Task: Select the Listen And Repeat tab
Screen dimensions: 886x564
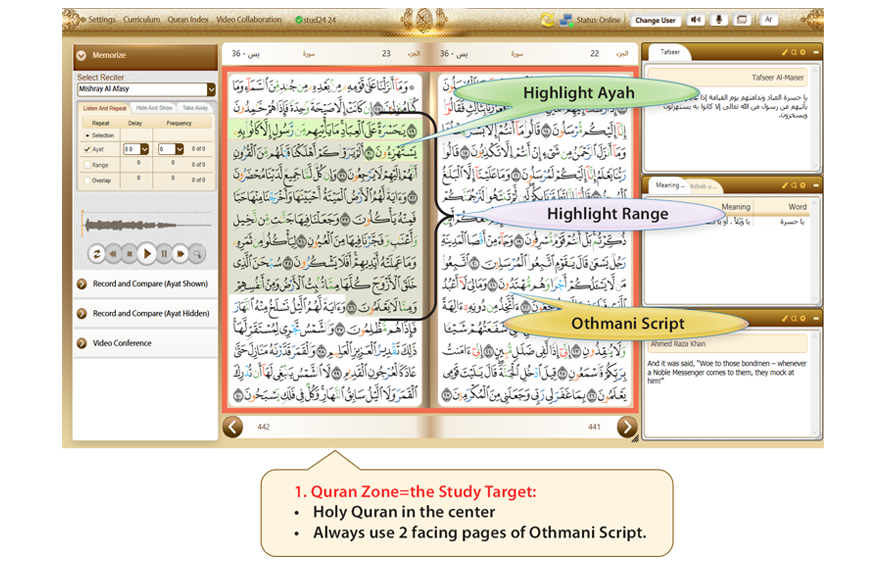Action: [x=105, y=108]
